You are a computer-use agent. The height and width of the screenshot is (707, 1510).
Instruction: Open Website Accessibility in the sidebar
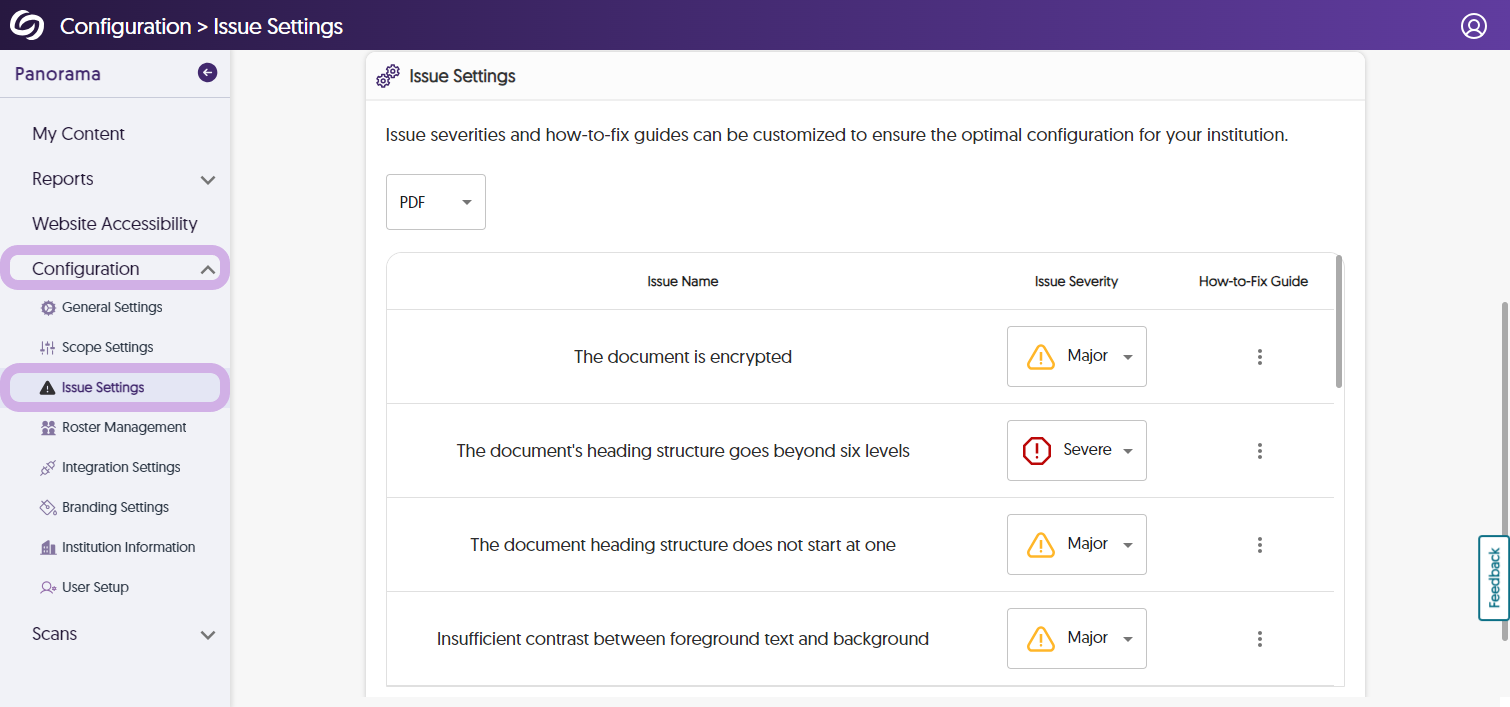(x=115, y=224)
